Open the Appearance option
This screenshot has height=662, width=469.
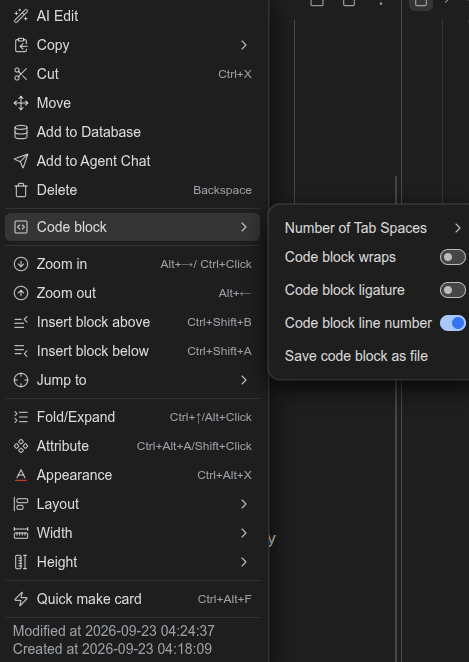pyautogui.click(x=132, y=475)
